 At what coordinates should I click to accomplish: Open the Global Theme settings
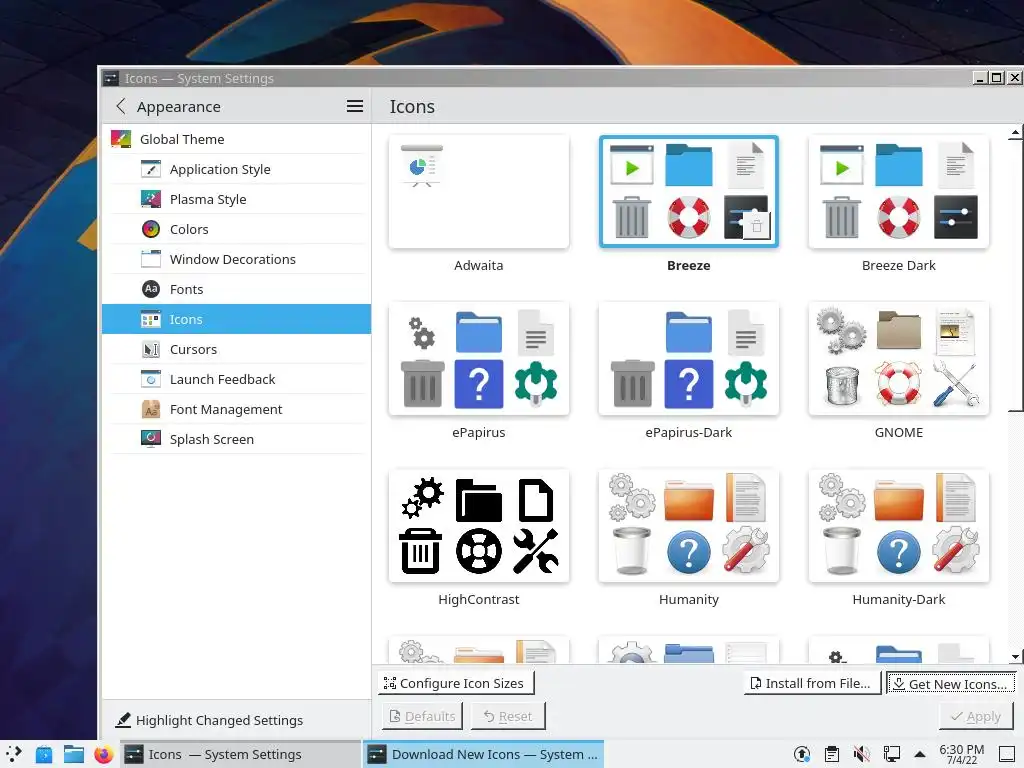[x=236, y=139]
